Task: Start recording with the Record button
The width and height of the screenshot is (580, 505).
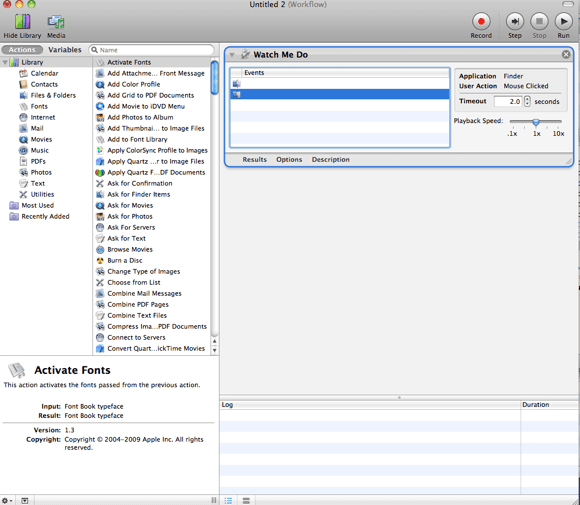Action: [x=481, y=21]
